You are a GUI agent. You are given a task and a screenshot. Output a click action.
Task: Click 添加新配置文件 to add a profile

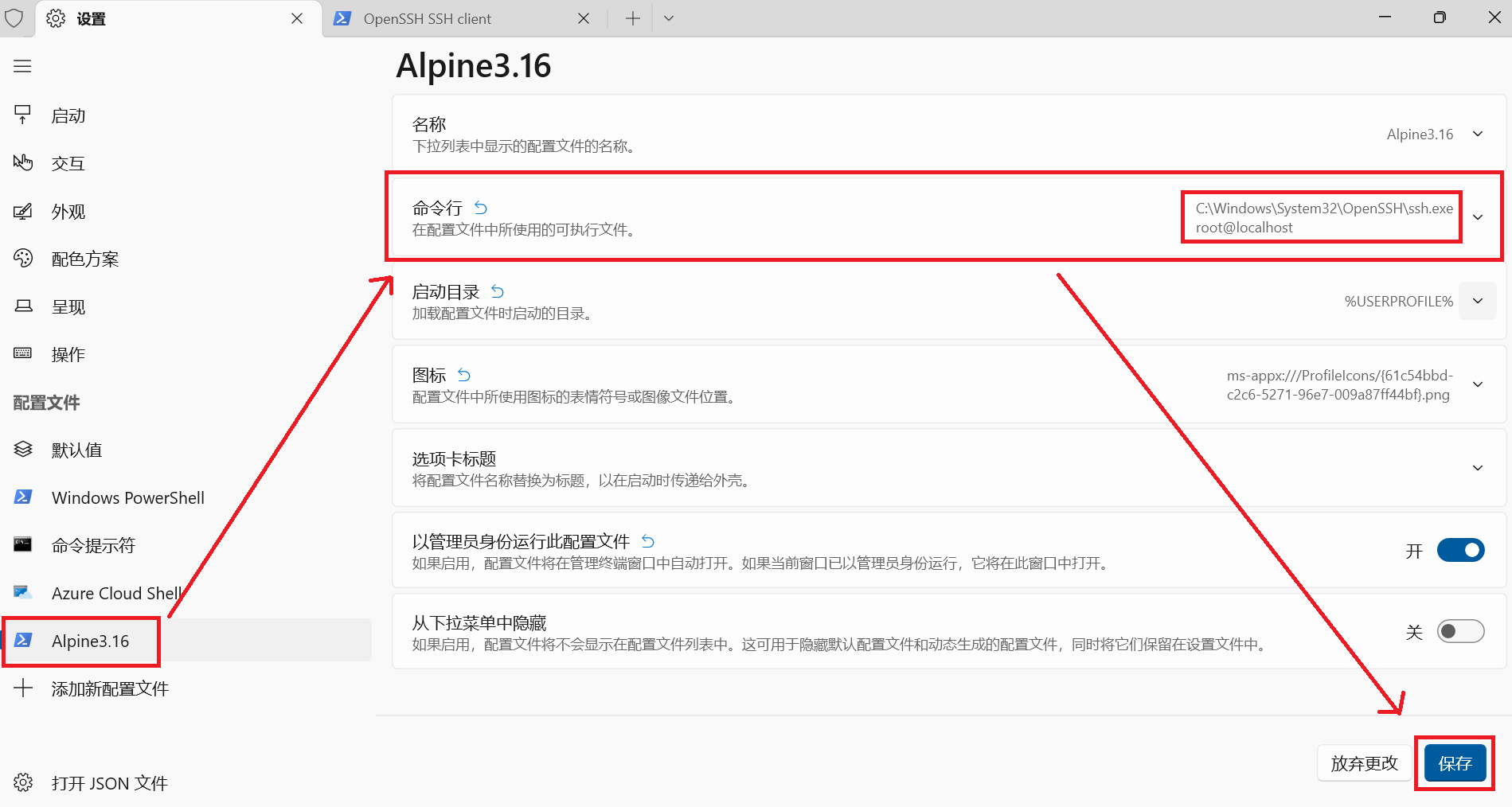[x=186, y=688]
